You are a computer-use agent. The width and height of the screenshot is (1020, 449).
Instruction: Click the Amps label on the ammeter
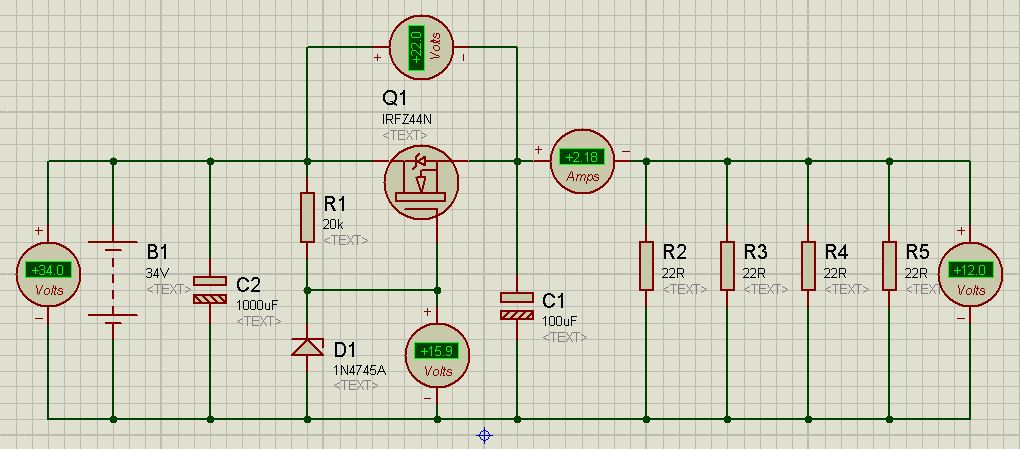pyautogui.click(x=582, y=176)
